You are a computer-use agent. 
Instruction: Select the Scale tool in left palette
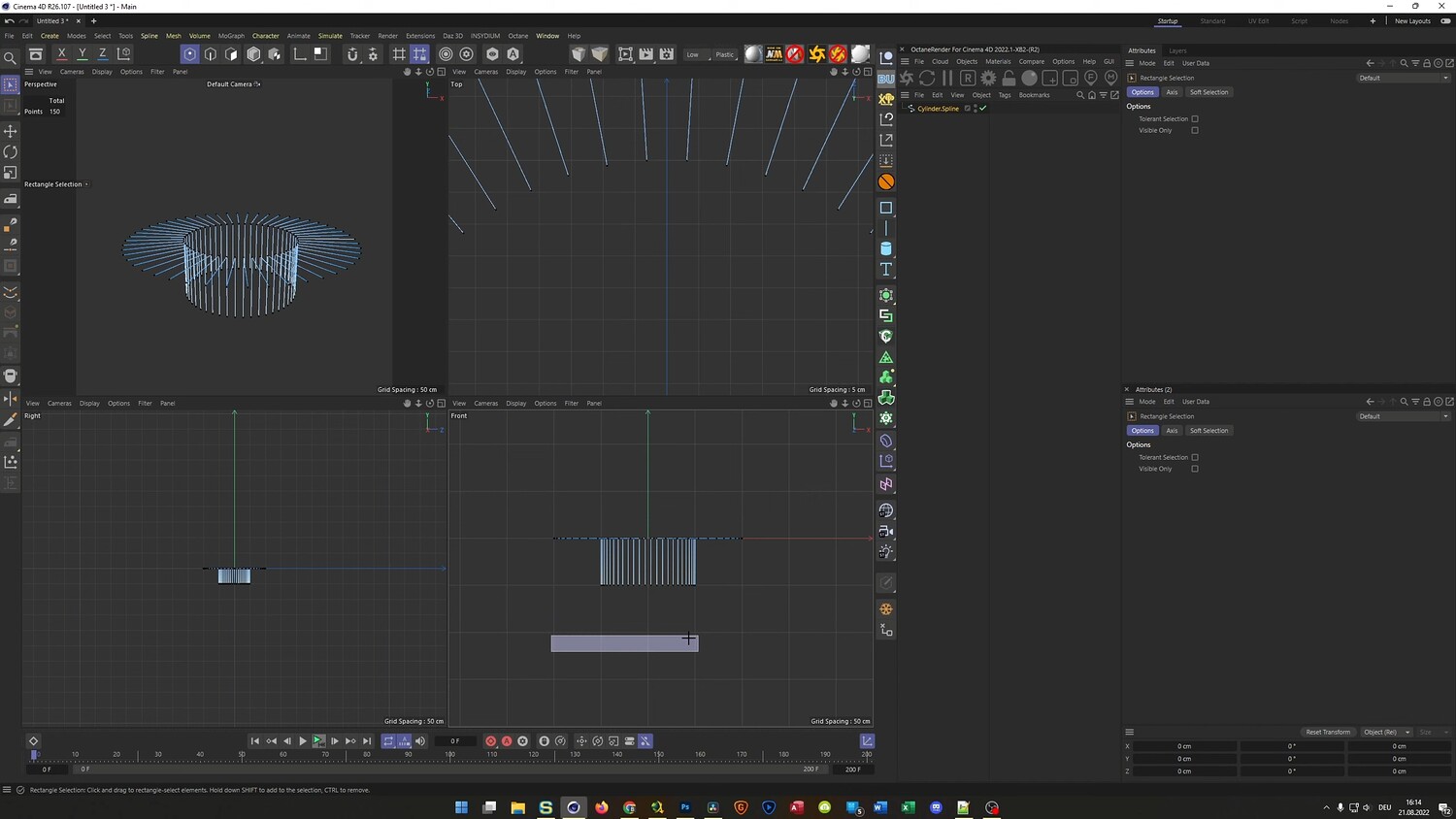pos(11,173)
